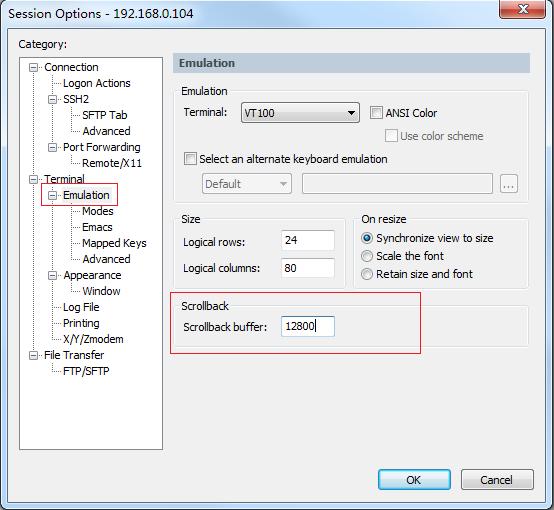The image size is (554, 510).
Task: Go to X/Y/Zmodem settings
Action: [x=93, y=339]
